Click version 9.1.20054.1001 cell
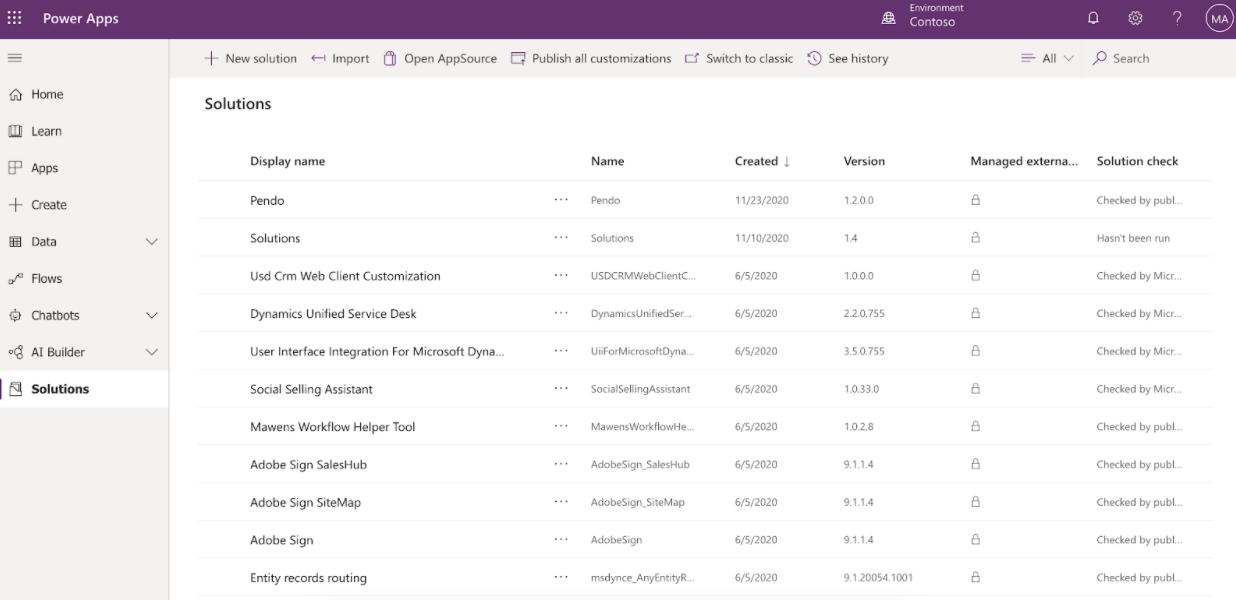This screenshot has width=1236, height=600. click(x=878, y=578)
